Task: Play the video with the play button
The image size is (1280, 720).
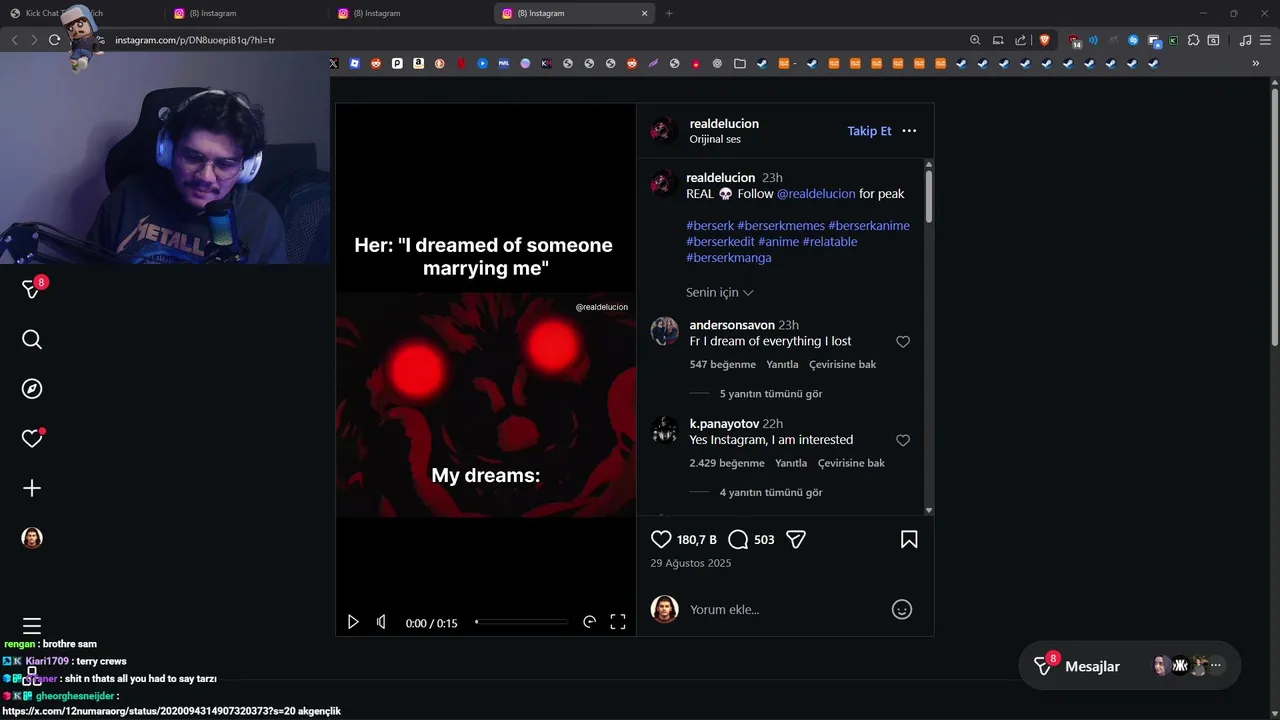Action: (353, 622)
